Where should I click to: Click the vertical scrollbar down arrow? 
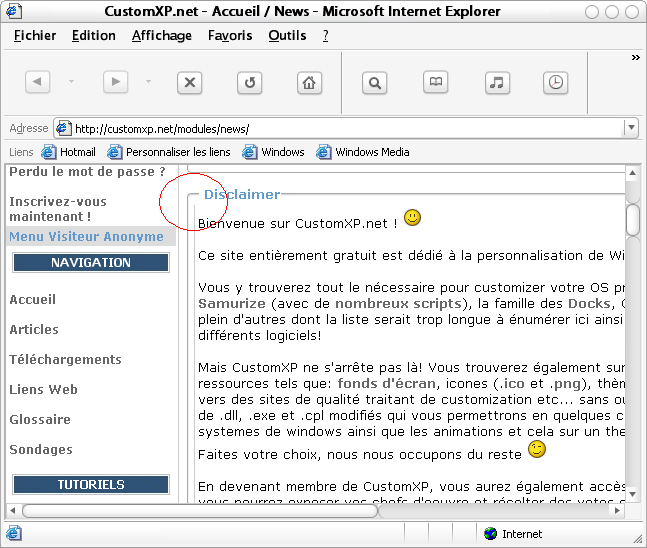click(x=632, y=494)
